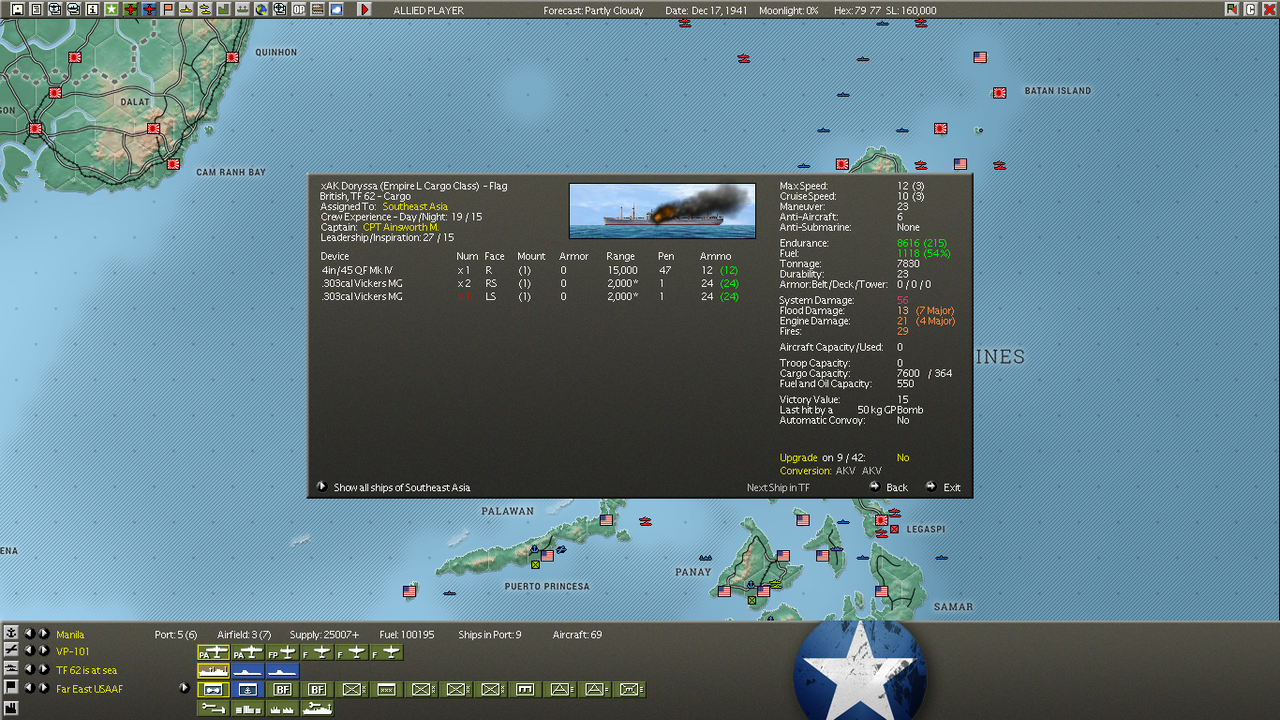
Task: Click the red end-turn arrow icon
Action: click(365, 9)
